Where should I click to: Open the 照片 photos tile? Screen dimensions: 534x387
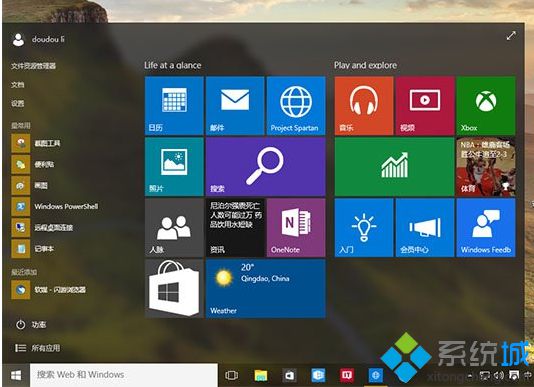tap(174, 167)
